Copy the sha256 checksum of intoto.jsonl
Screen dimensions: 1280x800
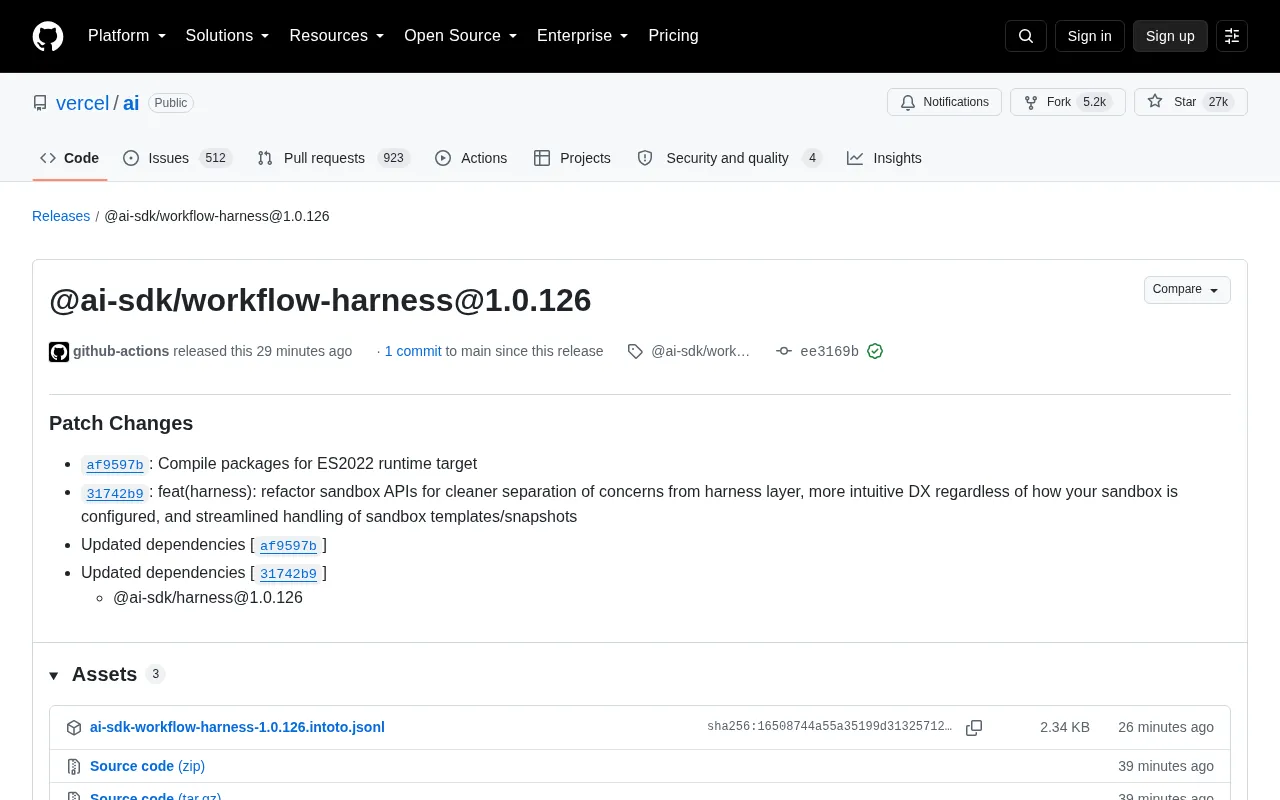(974, 728)
